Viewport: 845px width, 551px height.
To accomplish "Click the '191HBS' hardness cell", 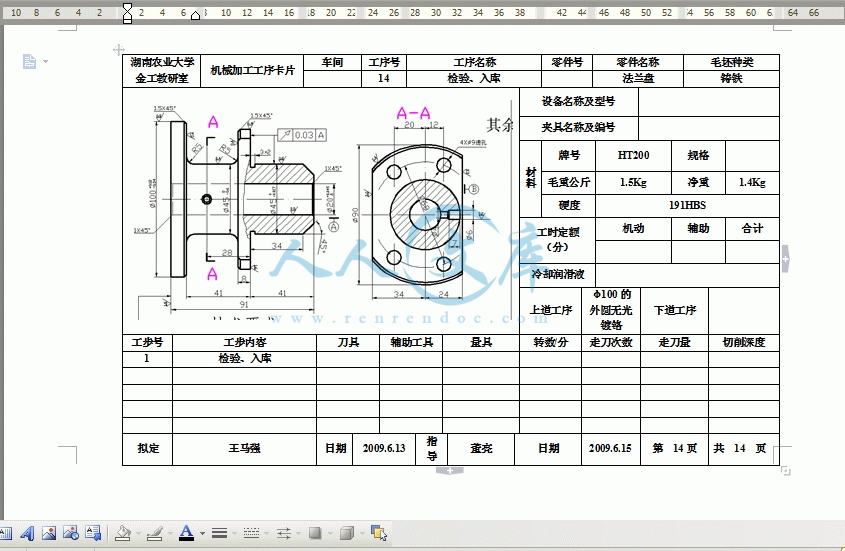I will point(687,205).
